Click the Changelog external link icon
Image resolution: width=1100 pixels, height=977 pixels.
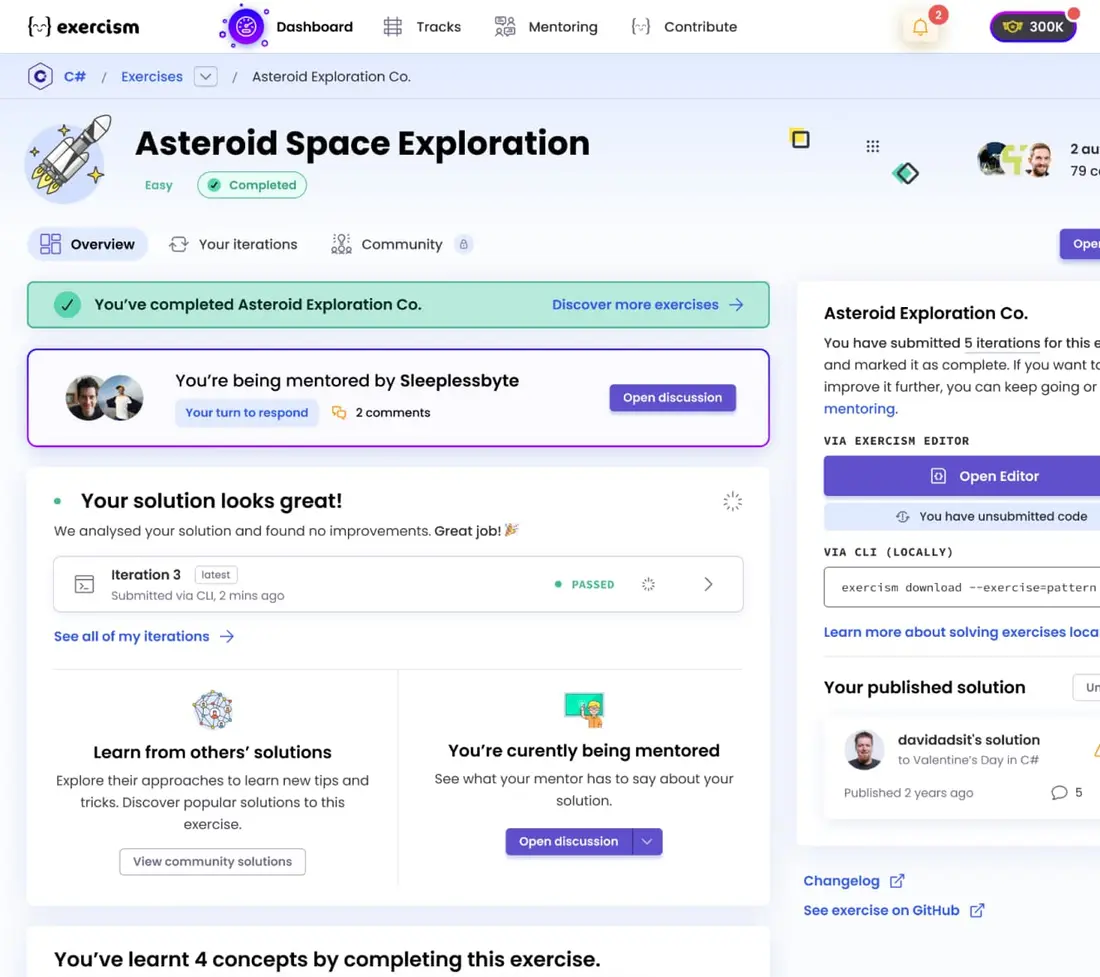click(x=897, y=881)
